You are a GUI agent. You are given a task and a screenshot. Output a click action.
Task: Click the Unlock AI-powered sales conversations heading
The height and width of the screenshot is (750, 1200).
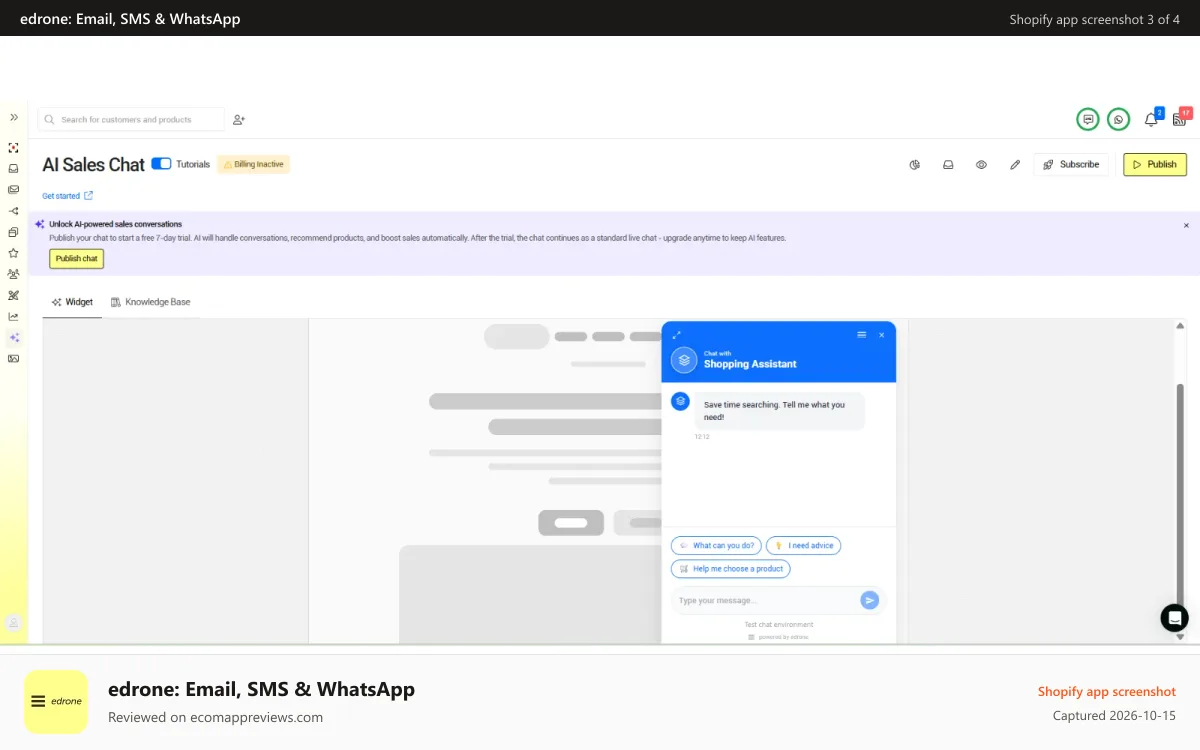tap(115, 224)
